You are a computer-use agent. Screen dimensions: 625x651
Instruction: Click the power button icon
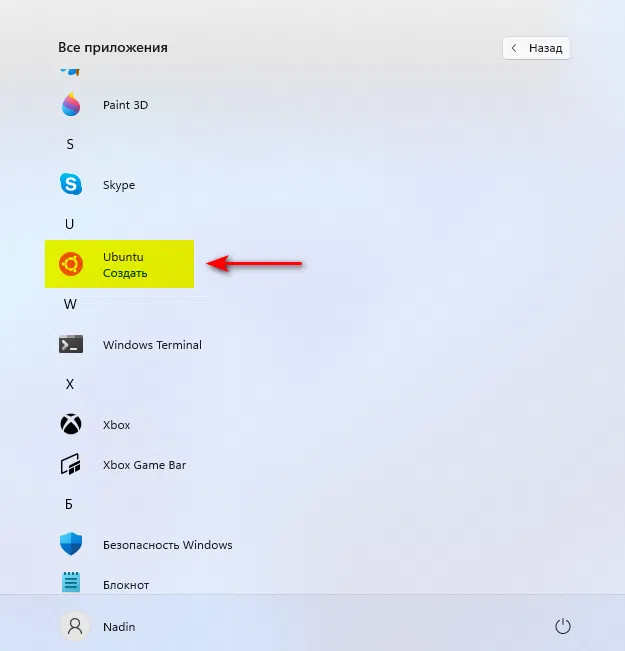[x=563, y=626]
